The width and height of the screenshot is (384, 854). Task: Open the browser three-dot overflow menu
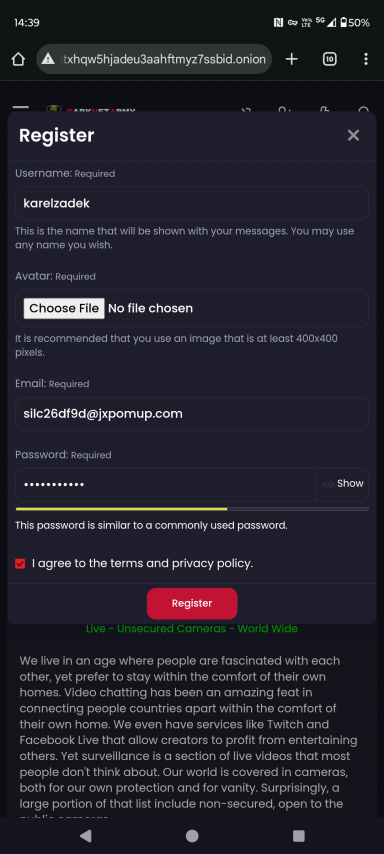[x=366, y=59]
